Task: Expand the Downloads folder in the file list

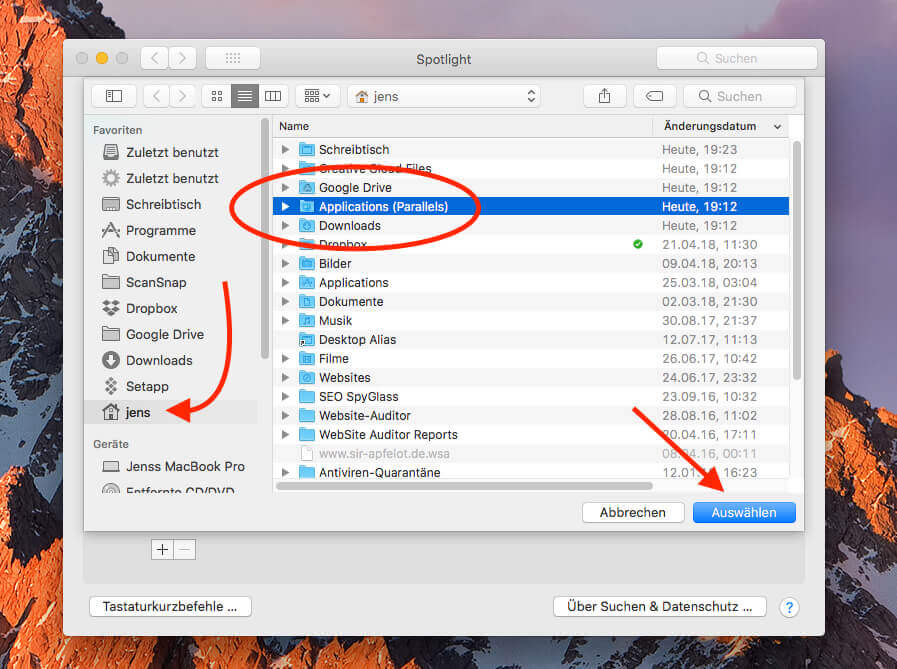Action: point(285,225)
